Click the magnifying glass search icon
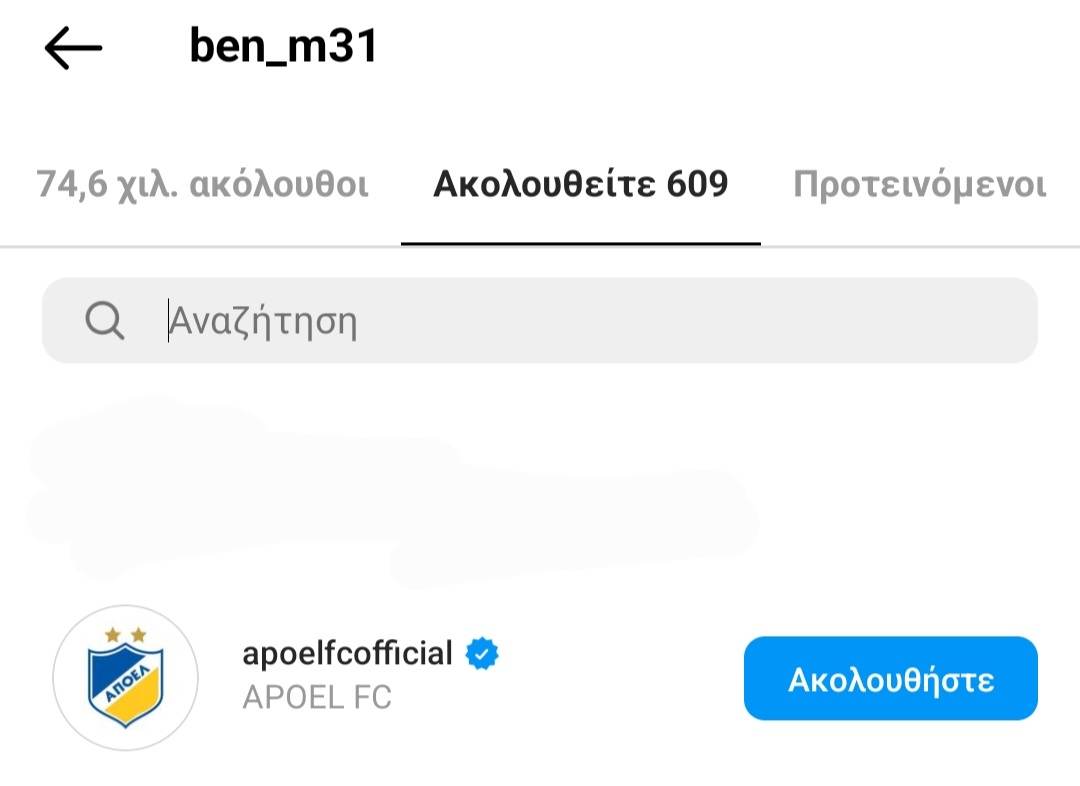This screenshot has height=786, width=1080. pyautogui.click(x=104, y=321)
